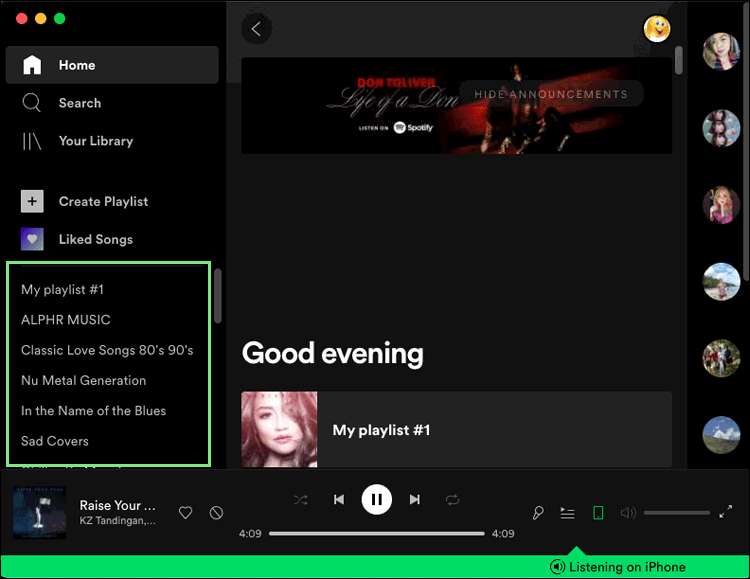Click the Liked Songs heart tile icon
This screenshot has width=750, height=579.
(32, 239)
